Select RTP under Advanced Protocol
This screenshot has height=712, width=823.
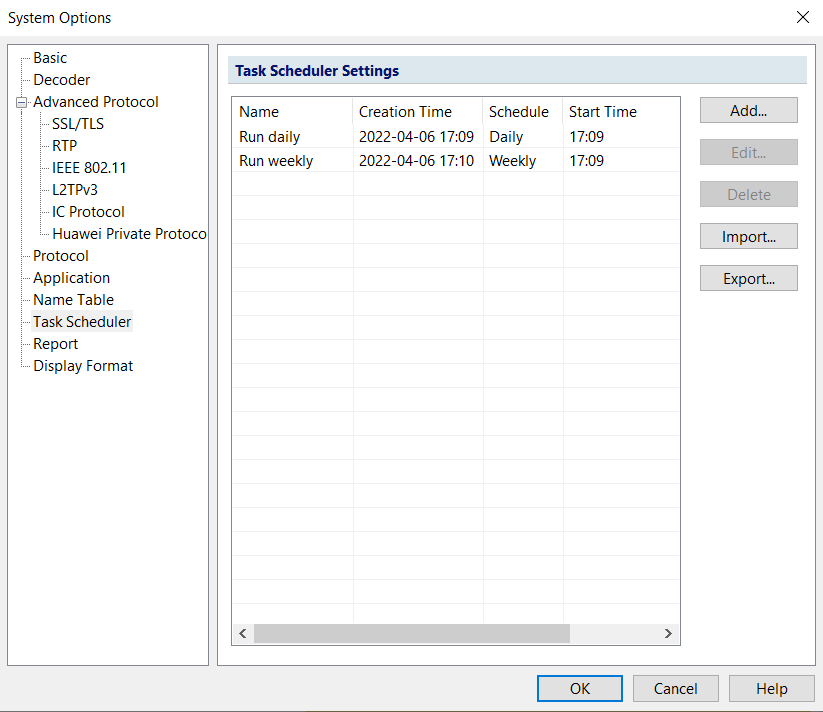click(x=65, y=146)
